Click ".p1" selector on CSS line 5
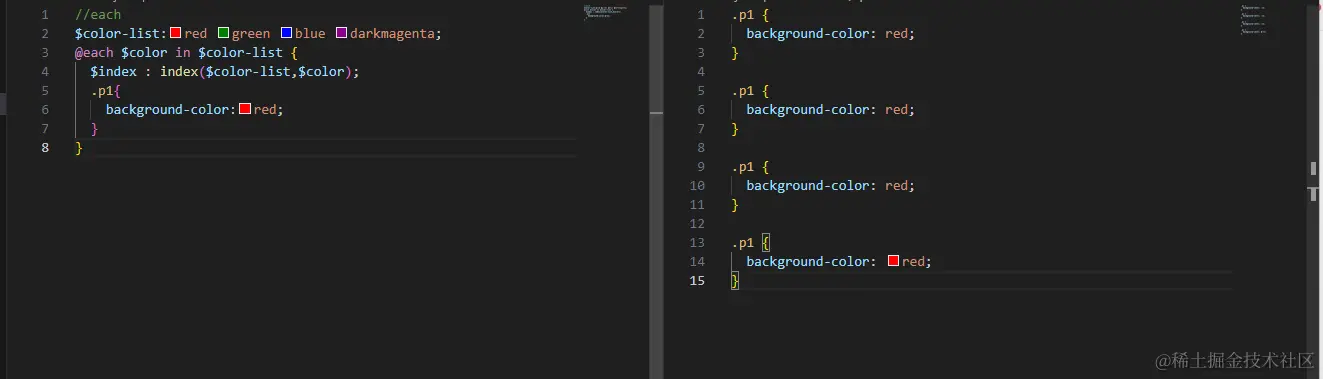Viewport: 1323px width, 379px height. (x=742, y=90)
